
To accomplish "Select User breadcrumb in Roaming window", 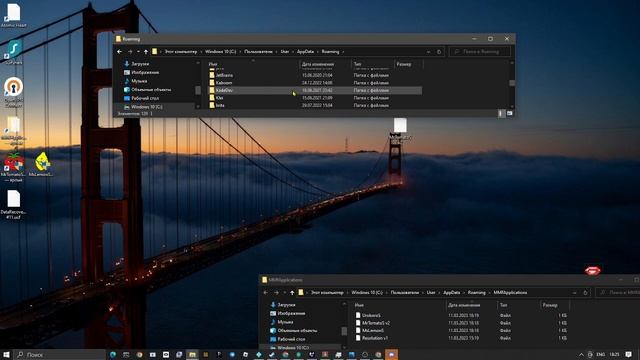I will (x=284, y=52).
